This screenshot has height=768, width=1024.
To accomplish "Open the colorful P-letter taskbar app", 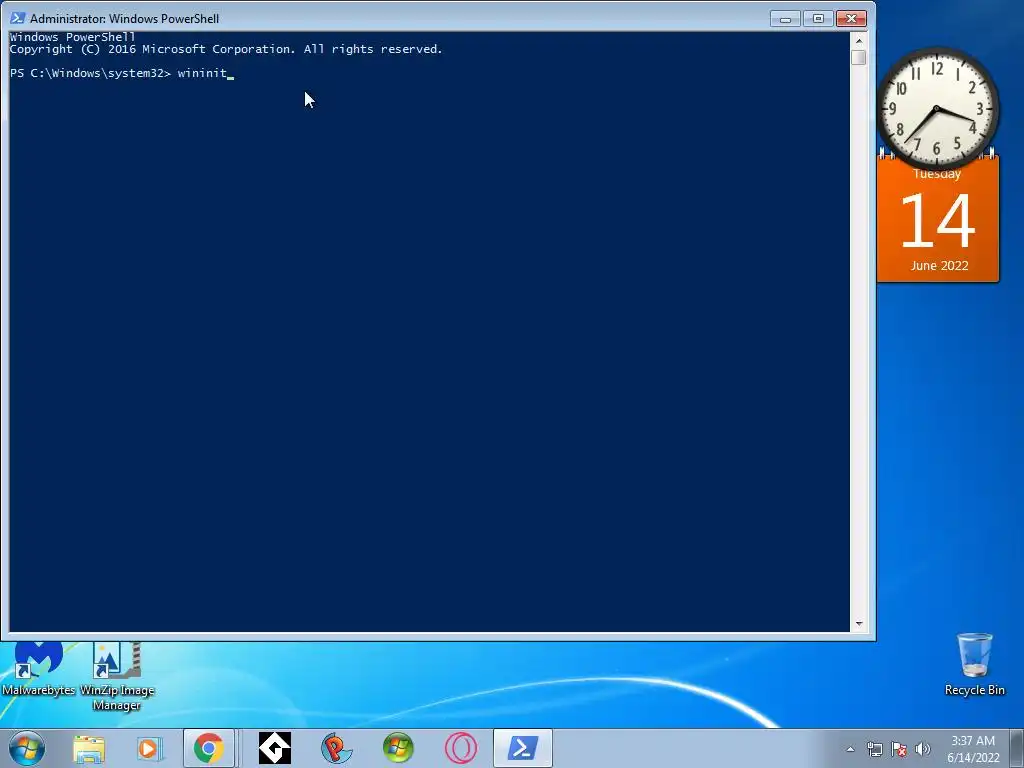I will (337, 748).
